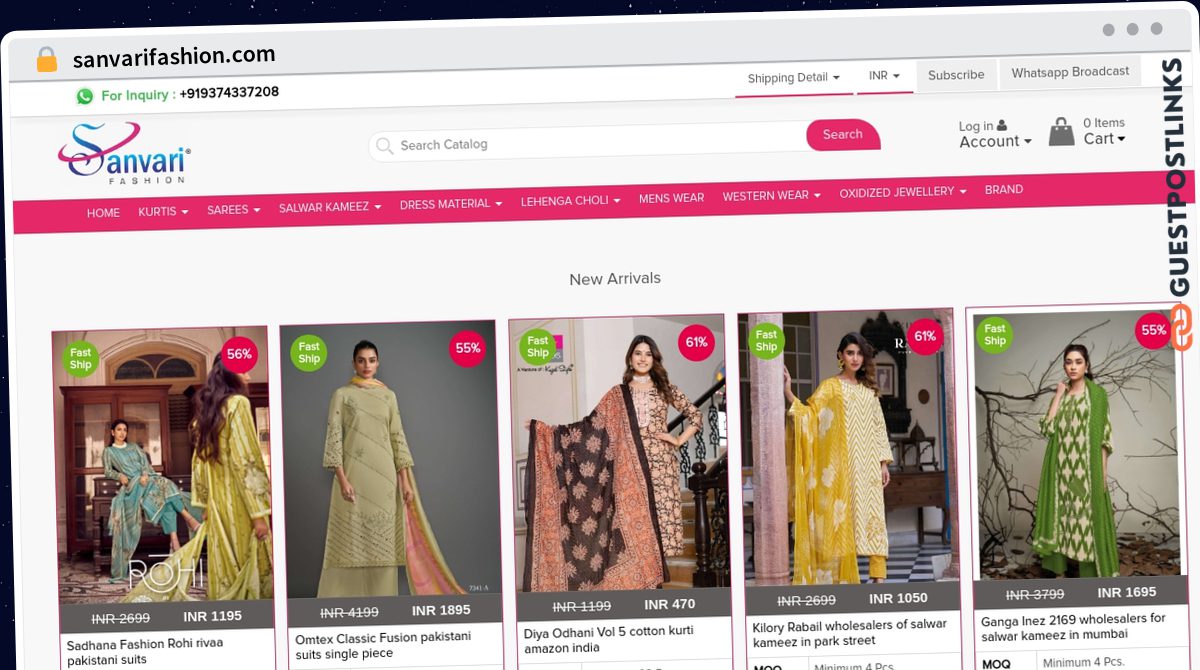Click the WhatsApp inquiry icon
The image size is (1200, 670).
tap(85, 96)
